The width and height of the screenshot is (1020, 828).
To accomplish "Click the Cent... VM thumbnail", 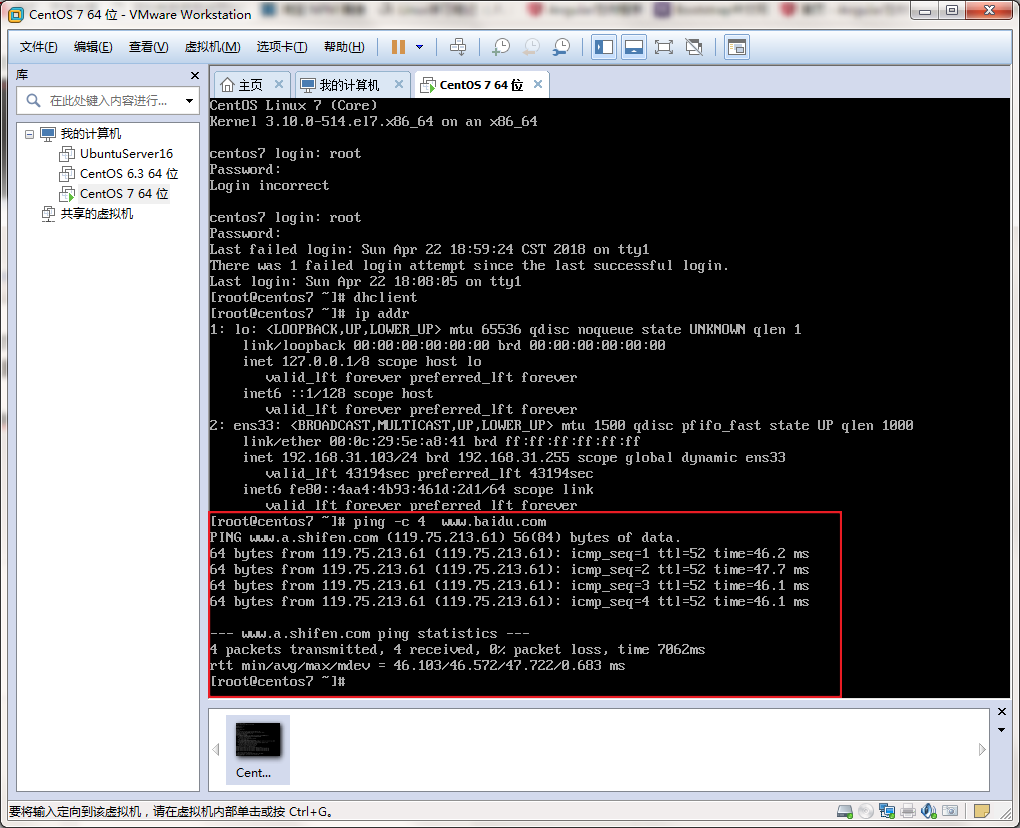I will (x=258, y=749).
